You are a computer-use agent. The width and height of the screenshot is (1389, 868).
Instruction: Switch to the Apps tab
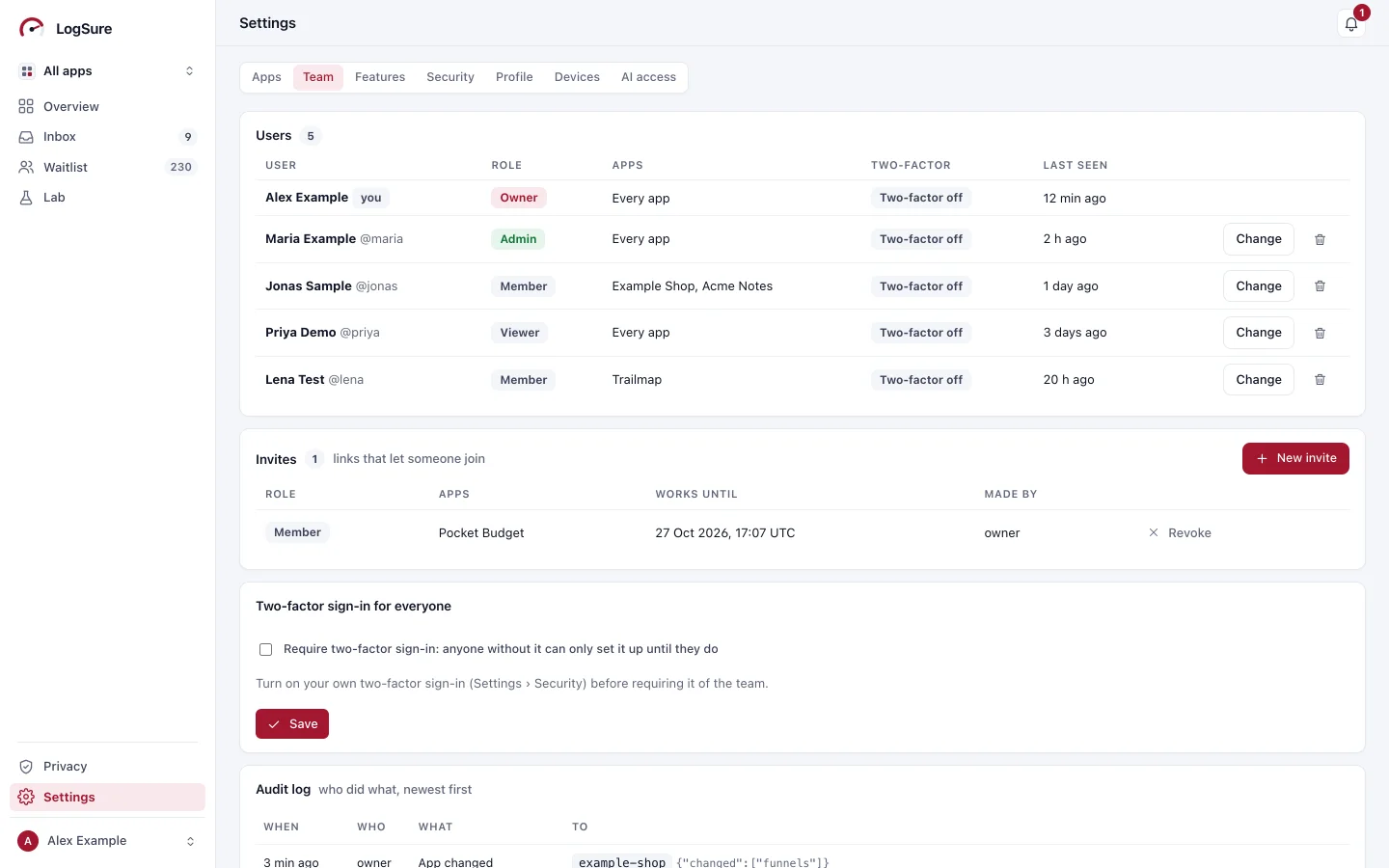tap(266, 77)
